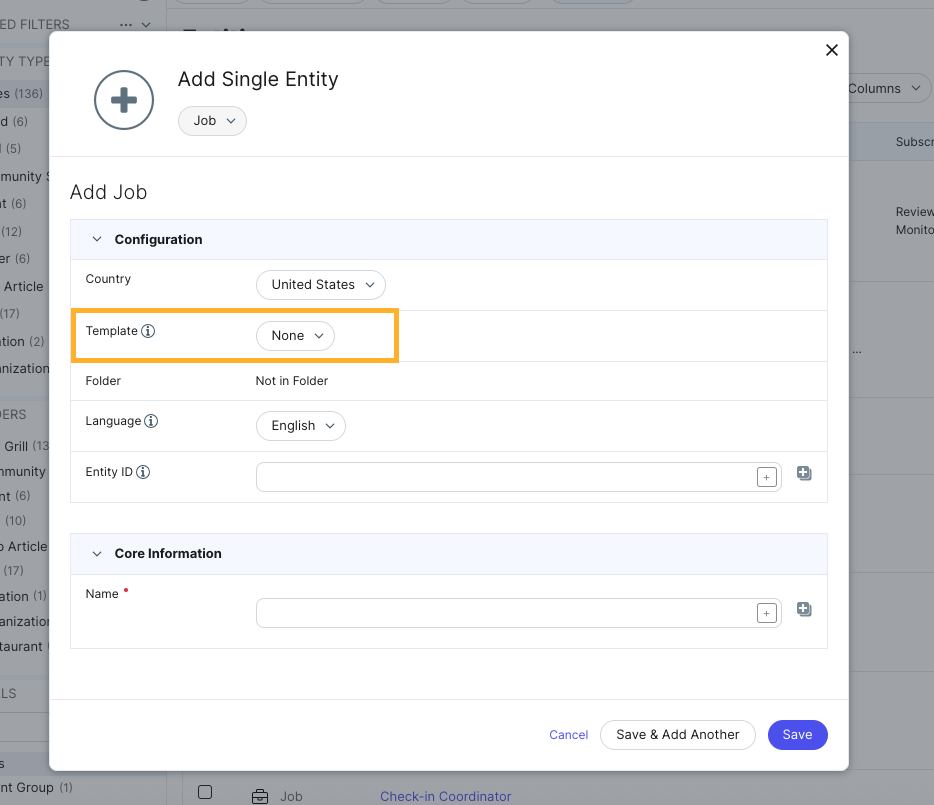The height and width of the screenshot is (805, 934).
Task: Collapse the Configuration section
Action: point(97,239)
